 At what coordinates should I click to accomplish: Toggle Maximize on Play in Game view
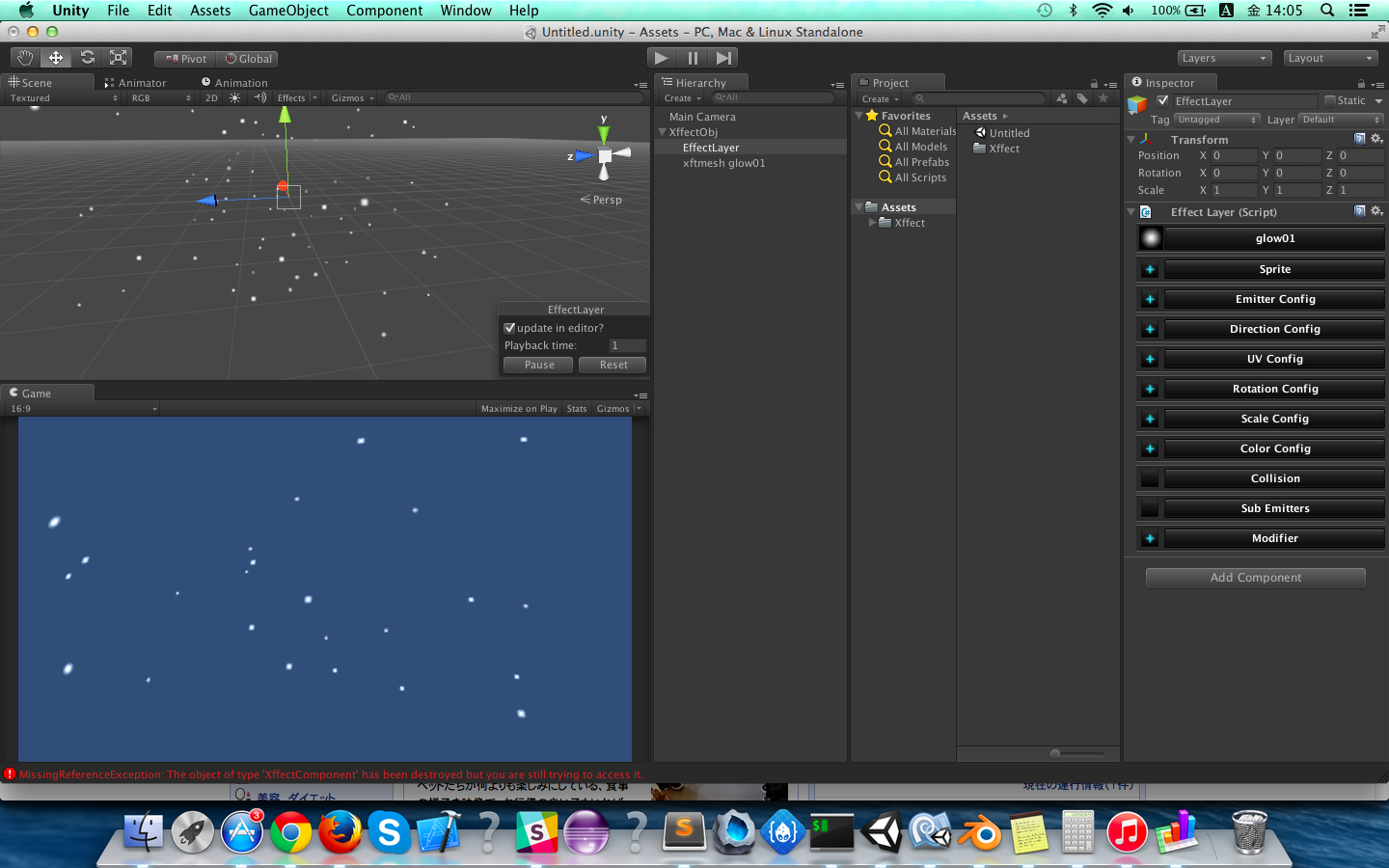point(520,409)
